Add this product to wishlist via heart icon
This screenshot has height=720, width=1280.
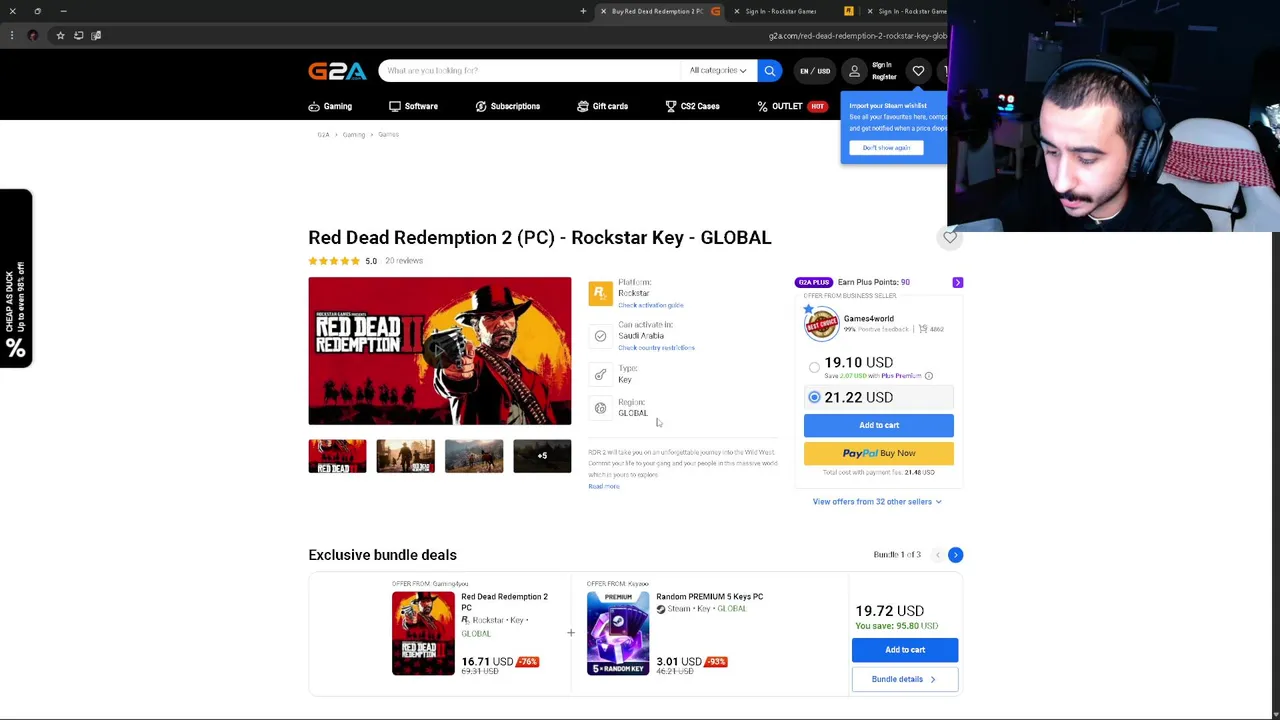(x=950, y=237)
